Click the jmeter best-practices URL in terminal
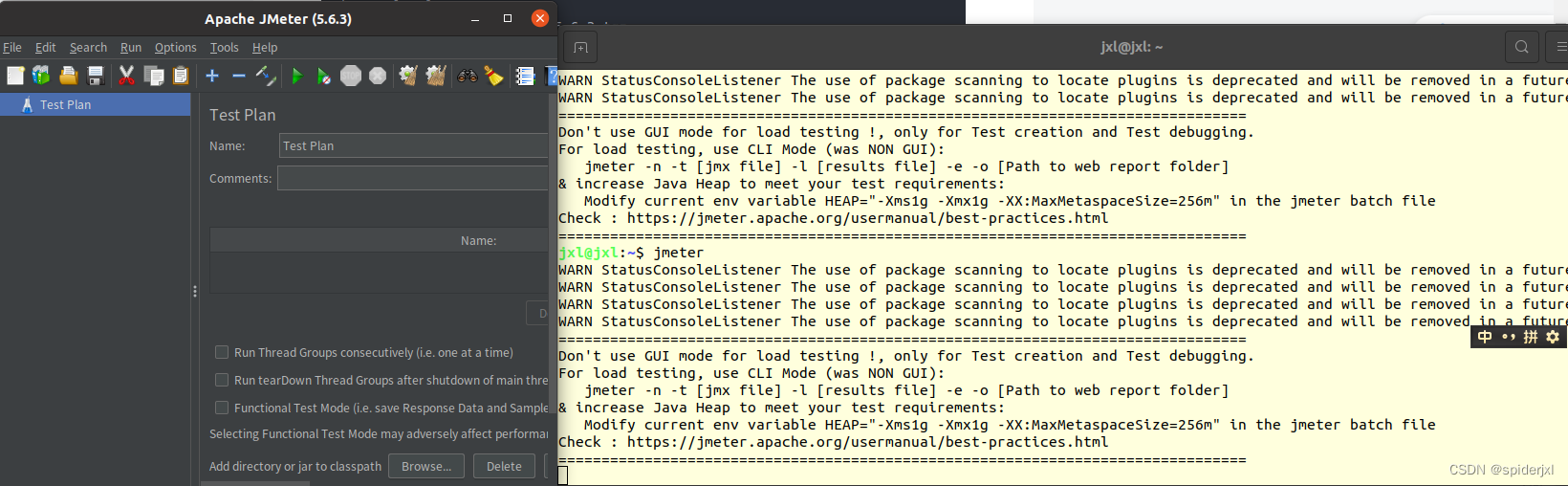1568x486 pixels. pos(867,218)
